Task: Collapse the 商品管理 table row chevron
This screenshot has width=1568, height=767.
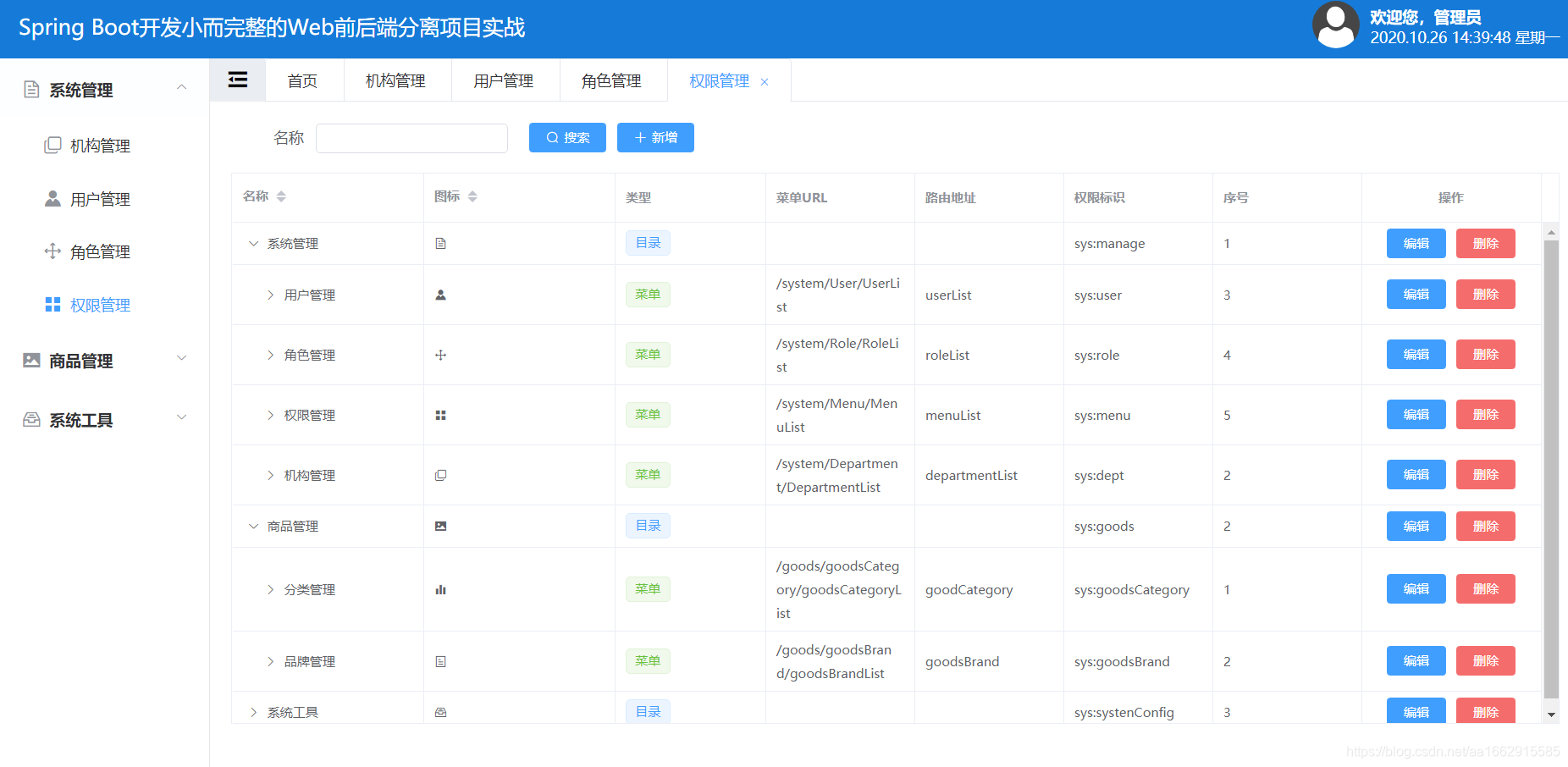Action: pyautogui.click(x=253, y=526)
